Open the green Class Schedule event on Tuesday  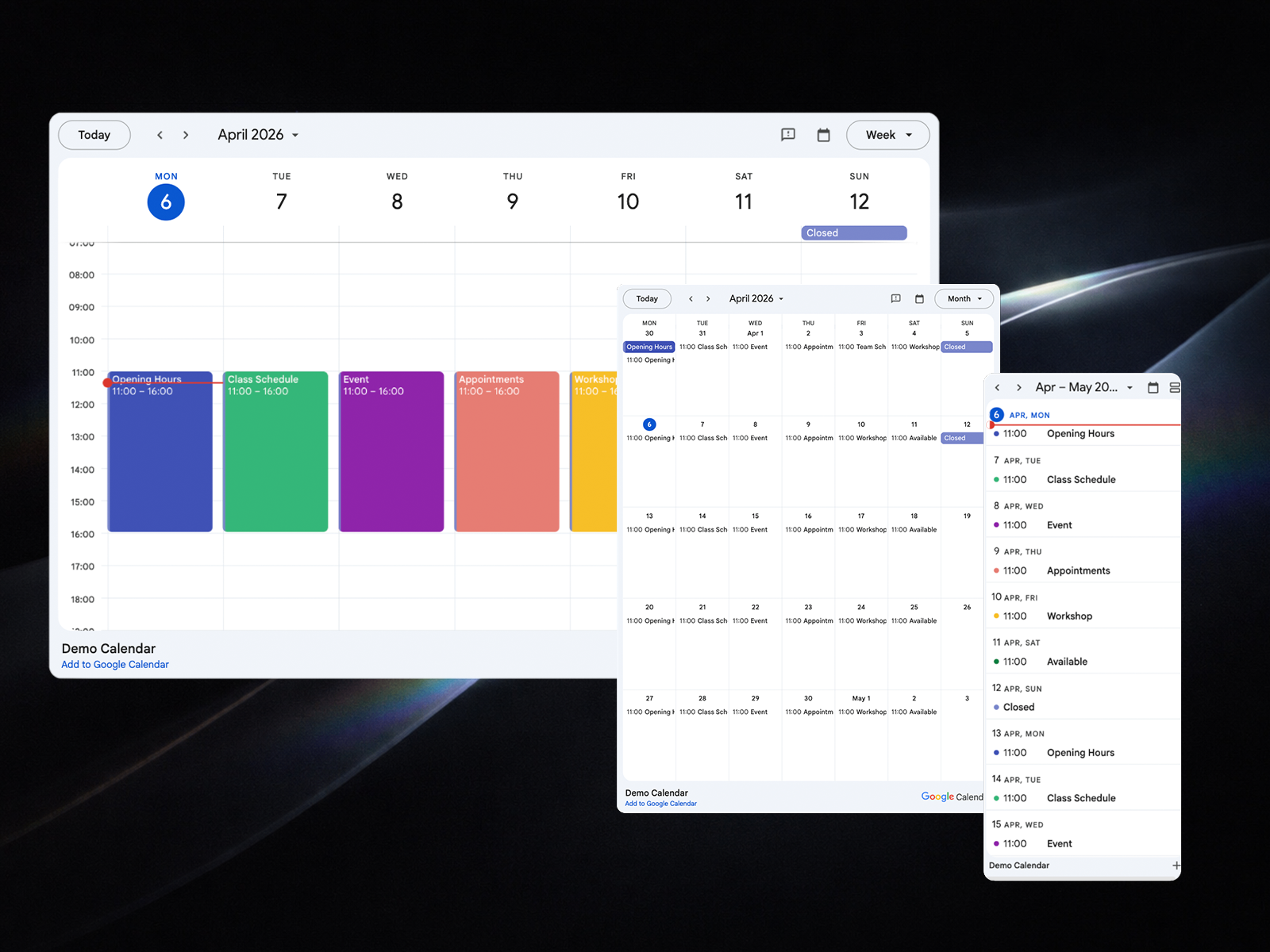pyautogui.click(x=275, y=452)
